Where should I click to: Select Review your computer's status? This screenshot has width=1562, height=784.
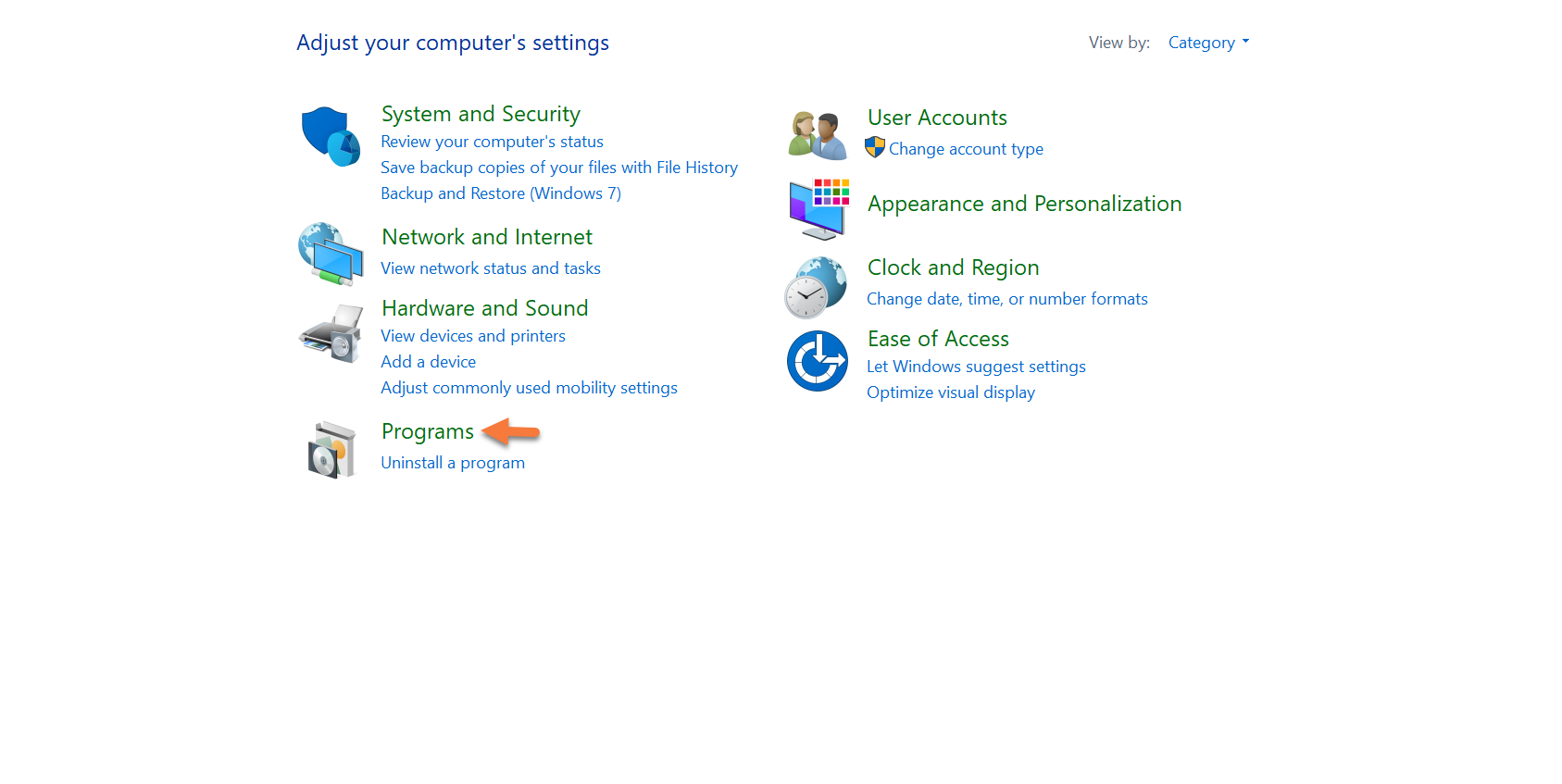tap(492, 142)
